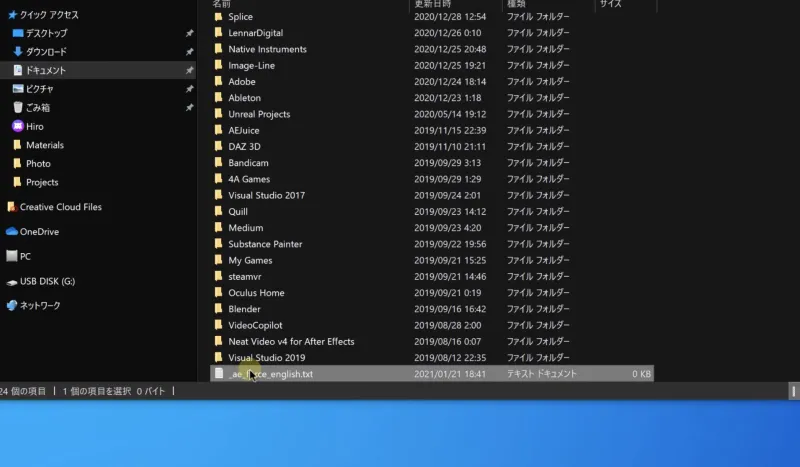Click the view toggle at status bar right

coord(793,391)
